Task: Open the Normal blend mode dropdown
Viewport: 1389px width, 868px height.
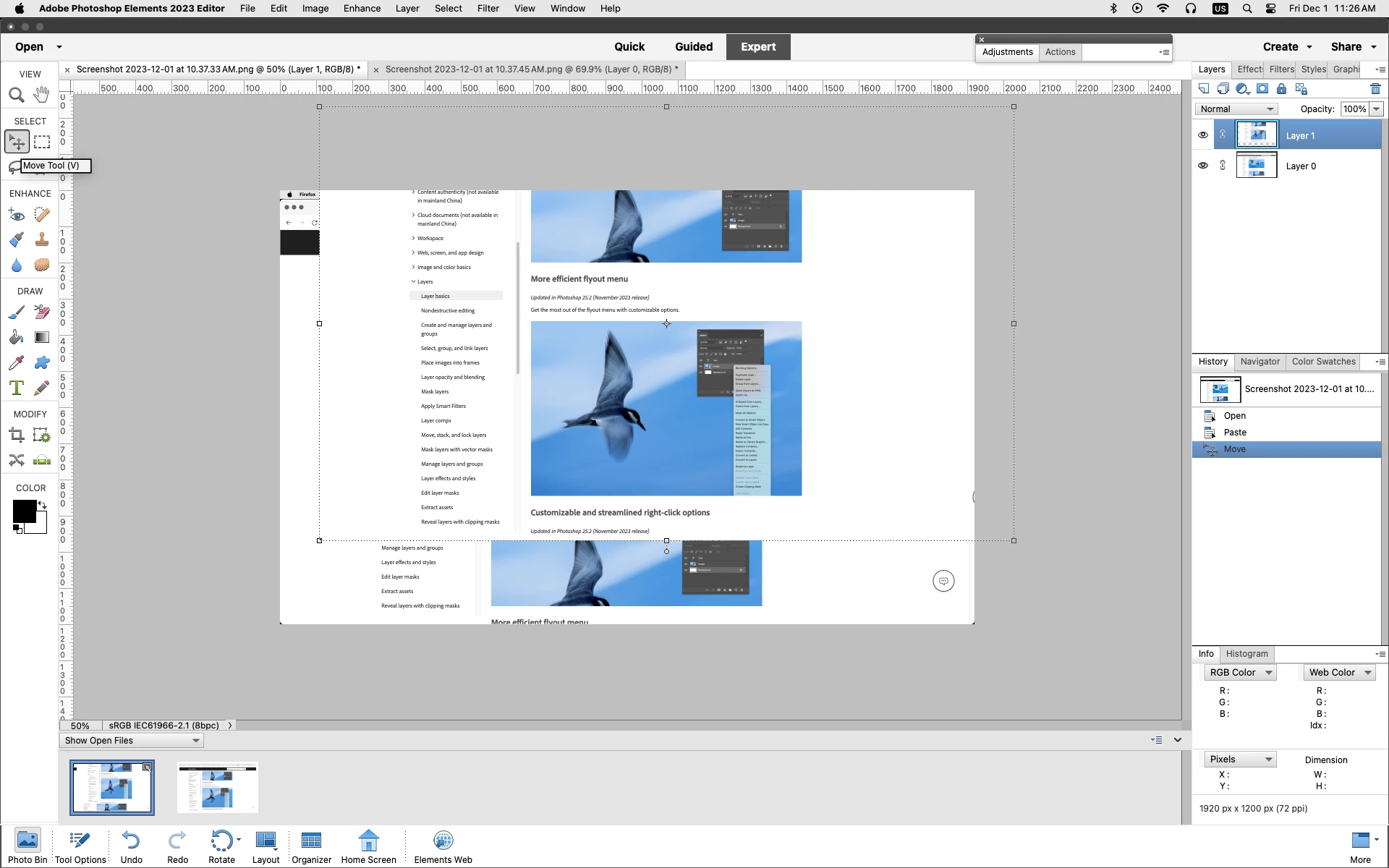Action: [x=1236, y=109]
